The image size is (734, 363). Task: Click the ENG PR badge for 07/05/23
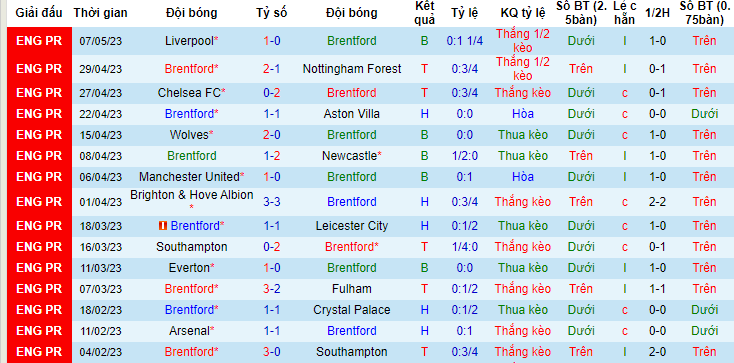(39, 41)
